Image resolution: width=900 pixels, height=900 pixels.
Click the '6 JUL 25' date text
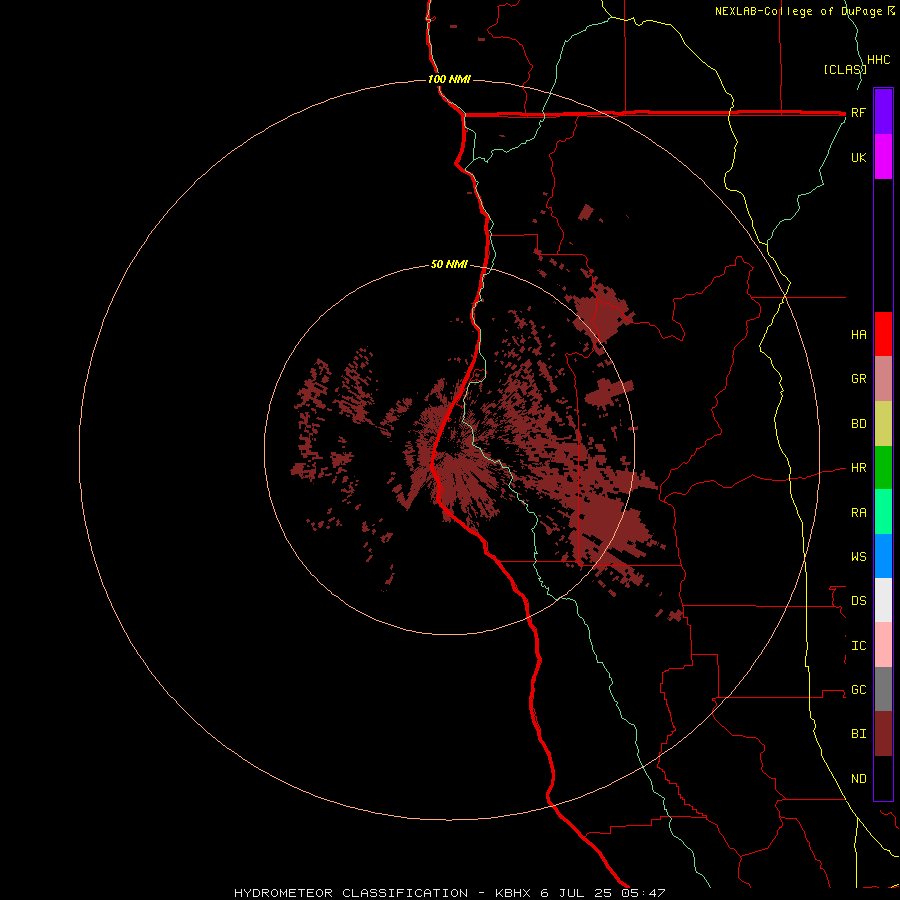[x=576, y=893]
